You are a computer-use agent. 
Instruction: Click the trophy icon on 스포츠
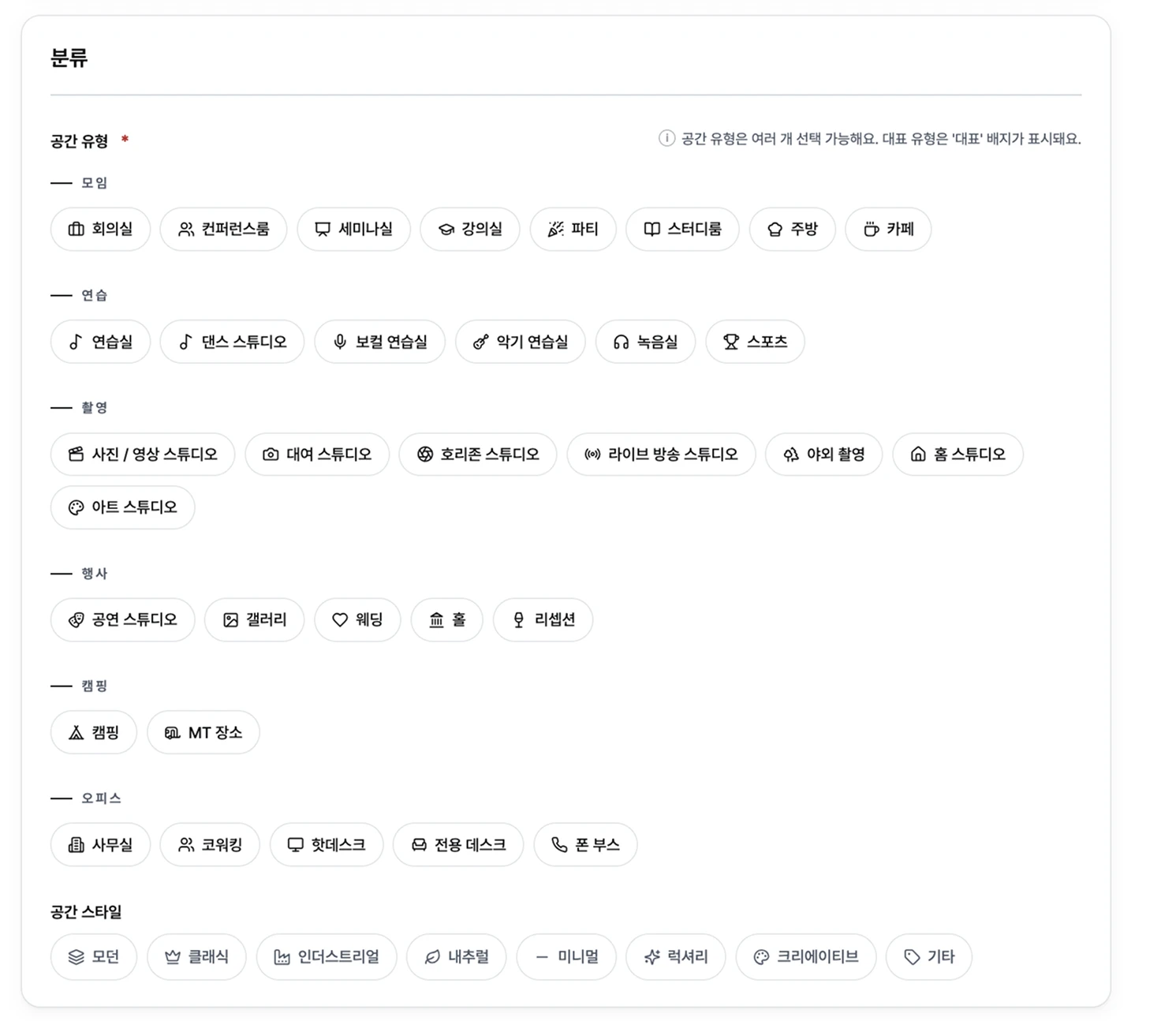coord(731,342)
